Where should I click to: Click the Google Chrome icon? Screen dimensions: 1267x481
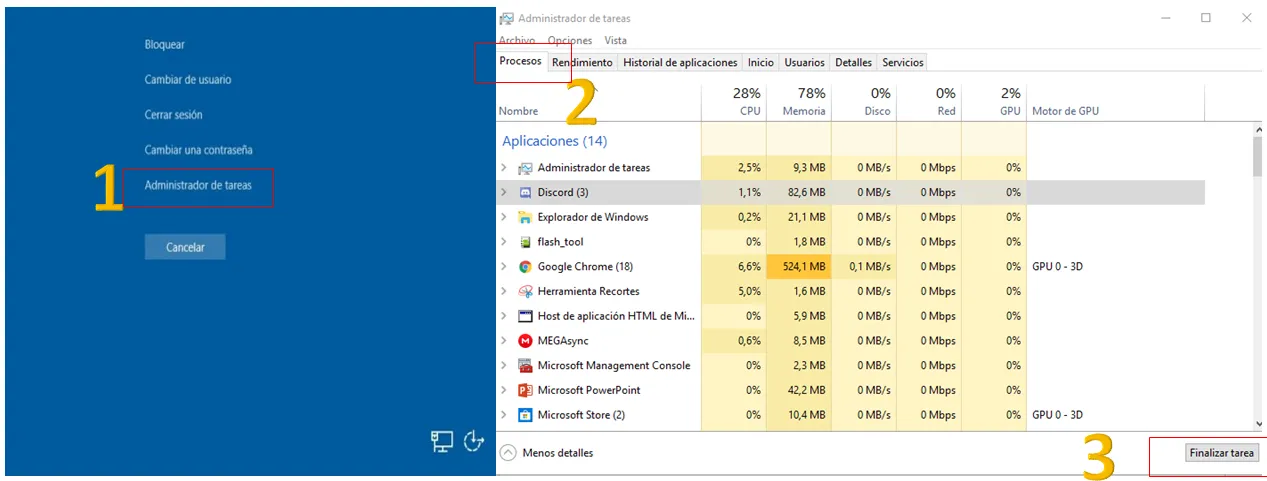[525, 267]
